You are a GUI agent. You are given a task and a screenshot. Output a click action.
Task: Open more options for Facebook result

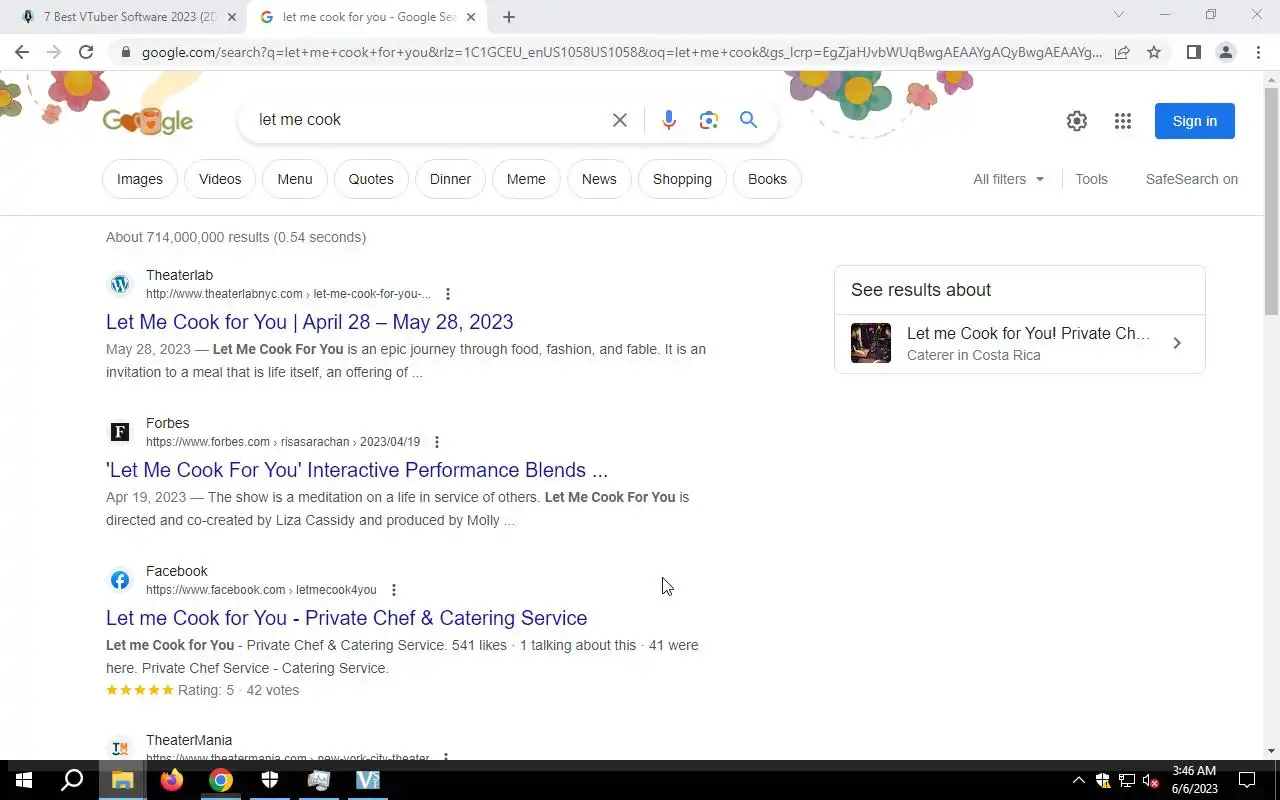click(393, 590)
